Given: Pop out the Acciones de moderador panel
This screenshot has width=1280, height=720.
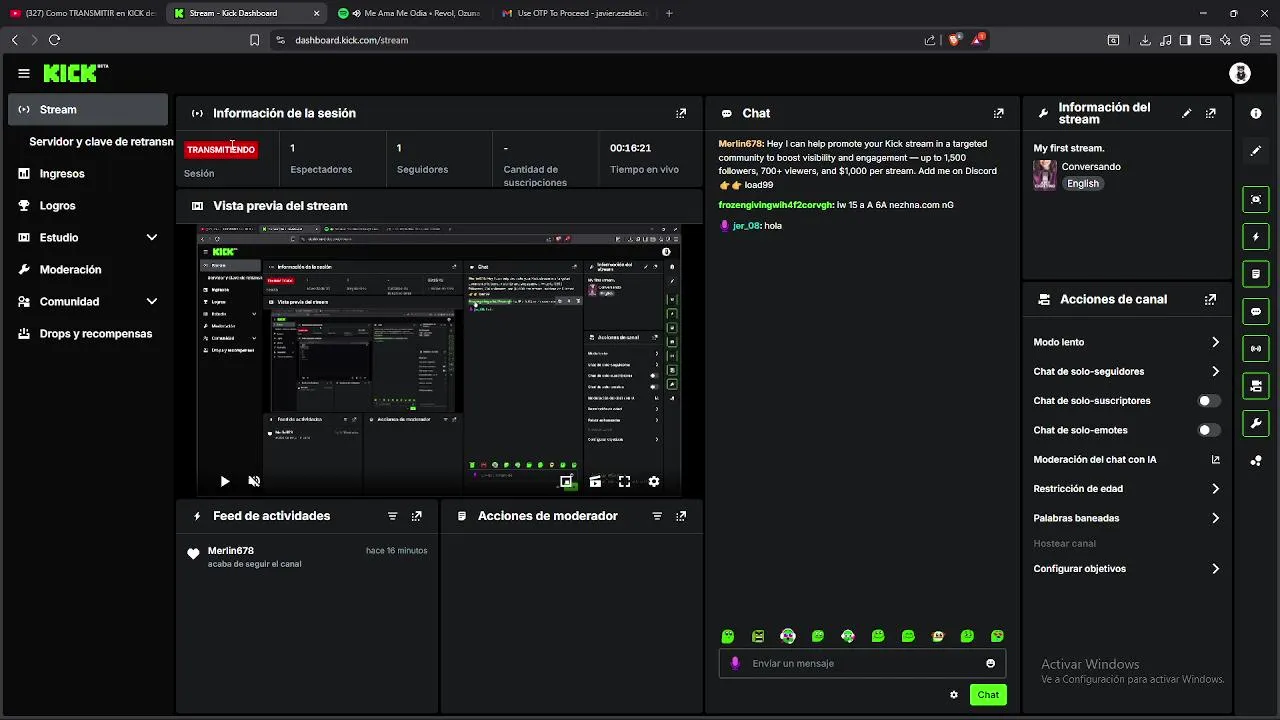Looking at the screenshot, I should 681,516.
